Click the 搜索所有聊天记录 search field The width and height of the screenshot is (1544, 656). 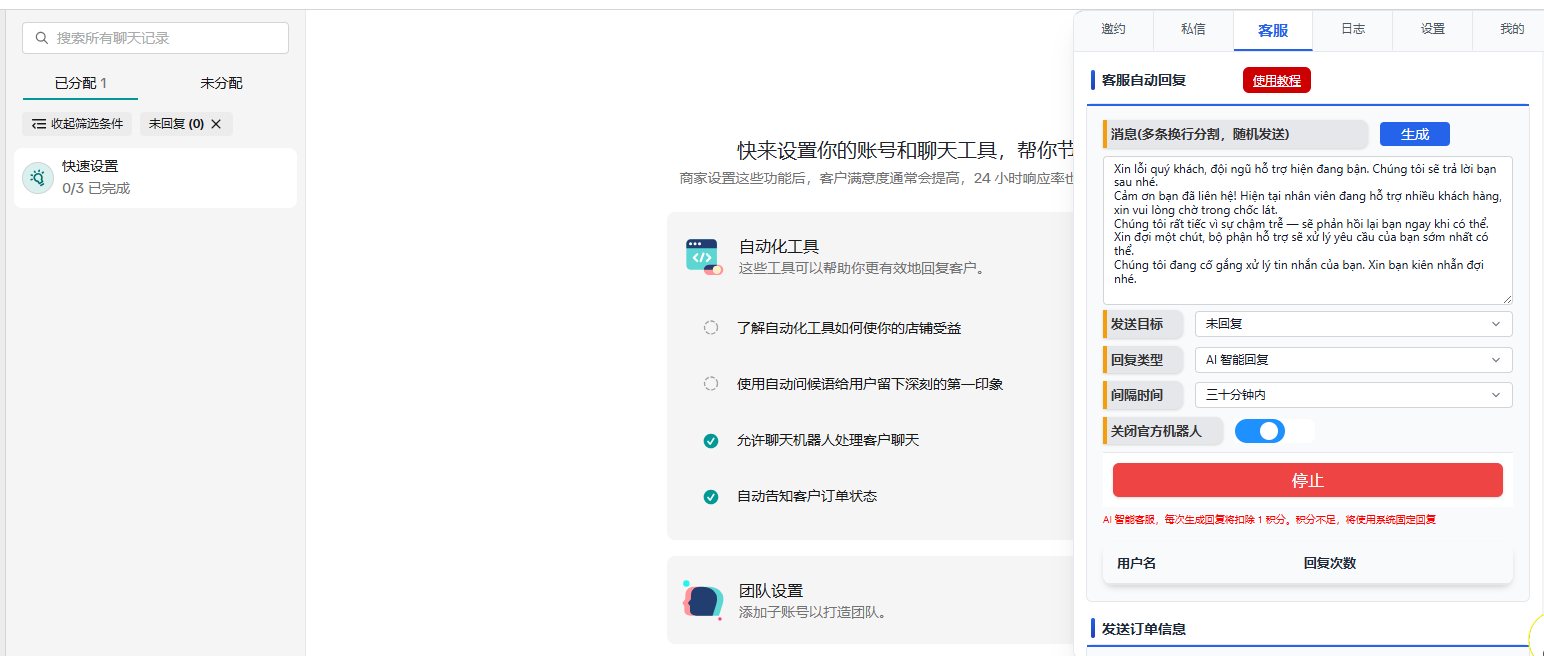coord(165,38)
